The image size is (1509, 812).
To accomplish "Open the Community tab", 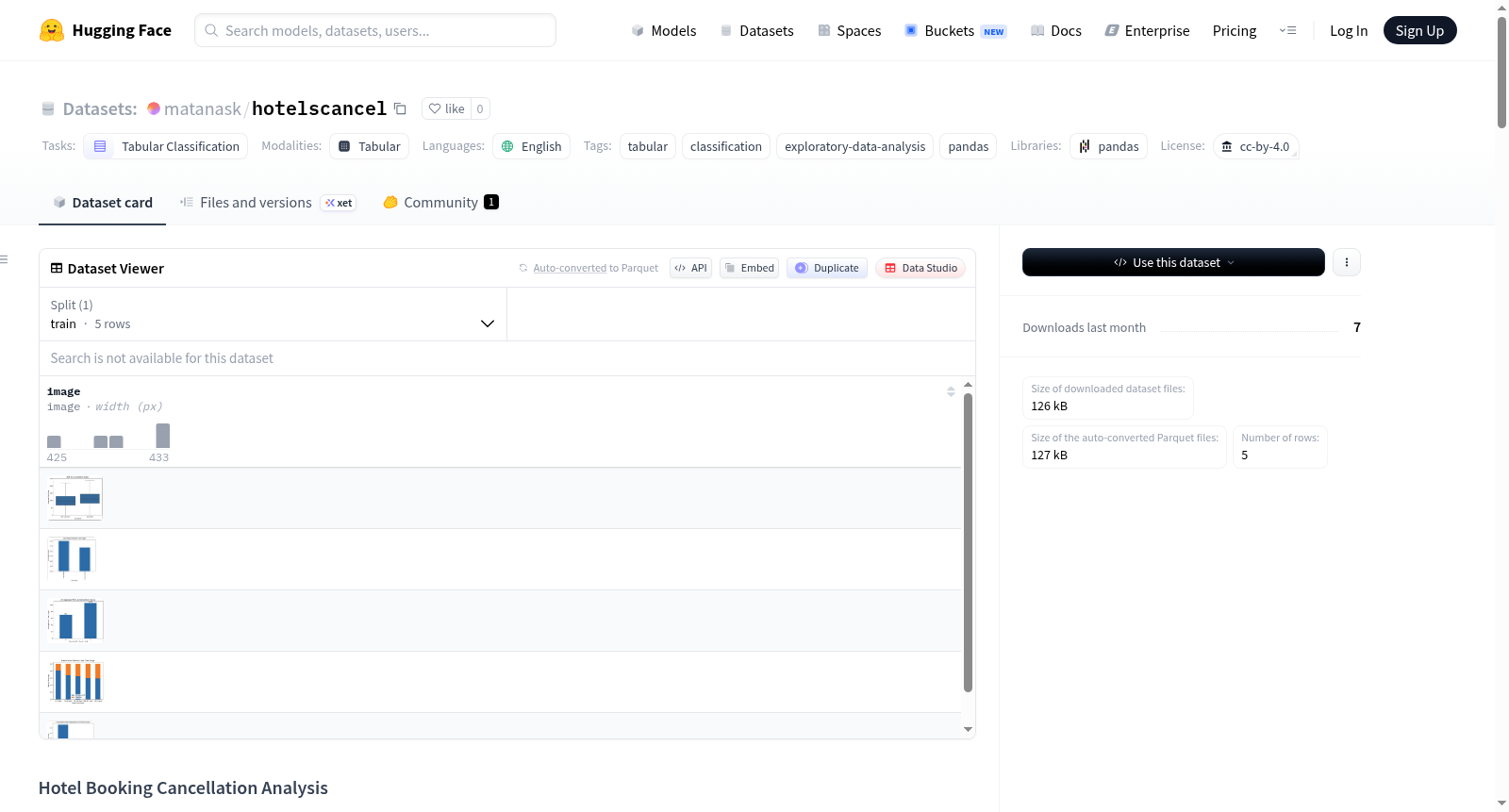I will click(440, 203).
